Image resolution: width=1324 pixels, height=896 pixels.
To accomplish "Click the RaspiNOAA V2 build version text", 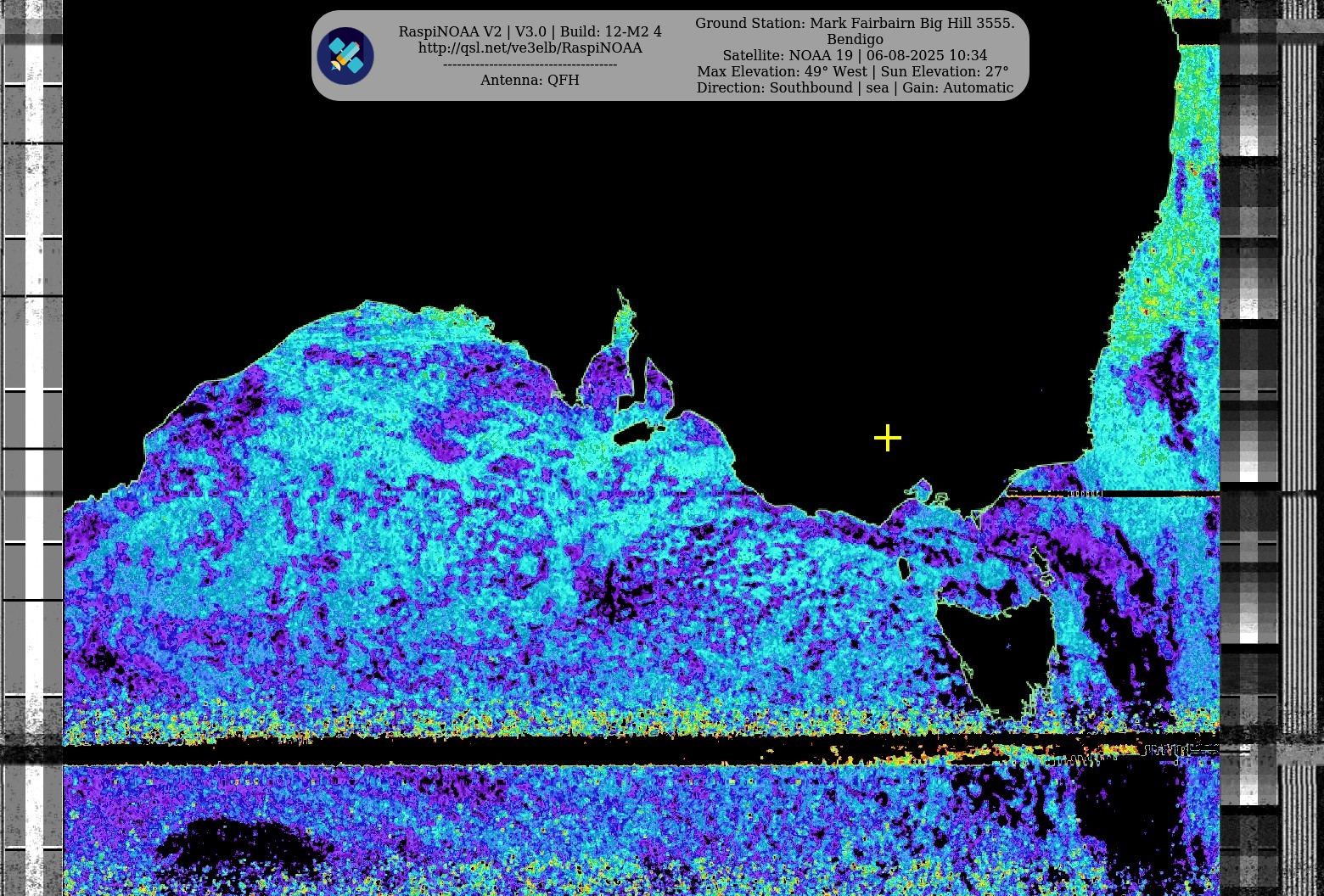I will click(530, 31).
